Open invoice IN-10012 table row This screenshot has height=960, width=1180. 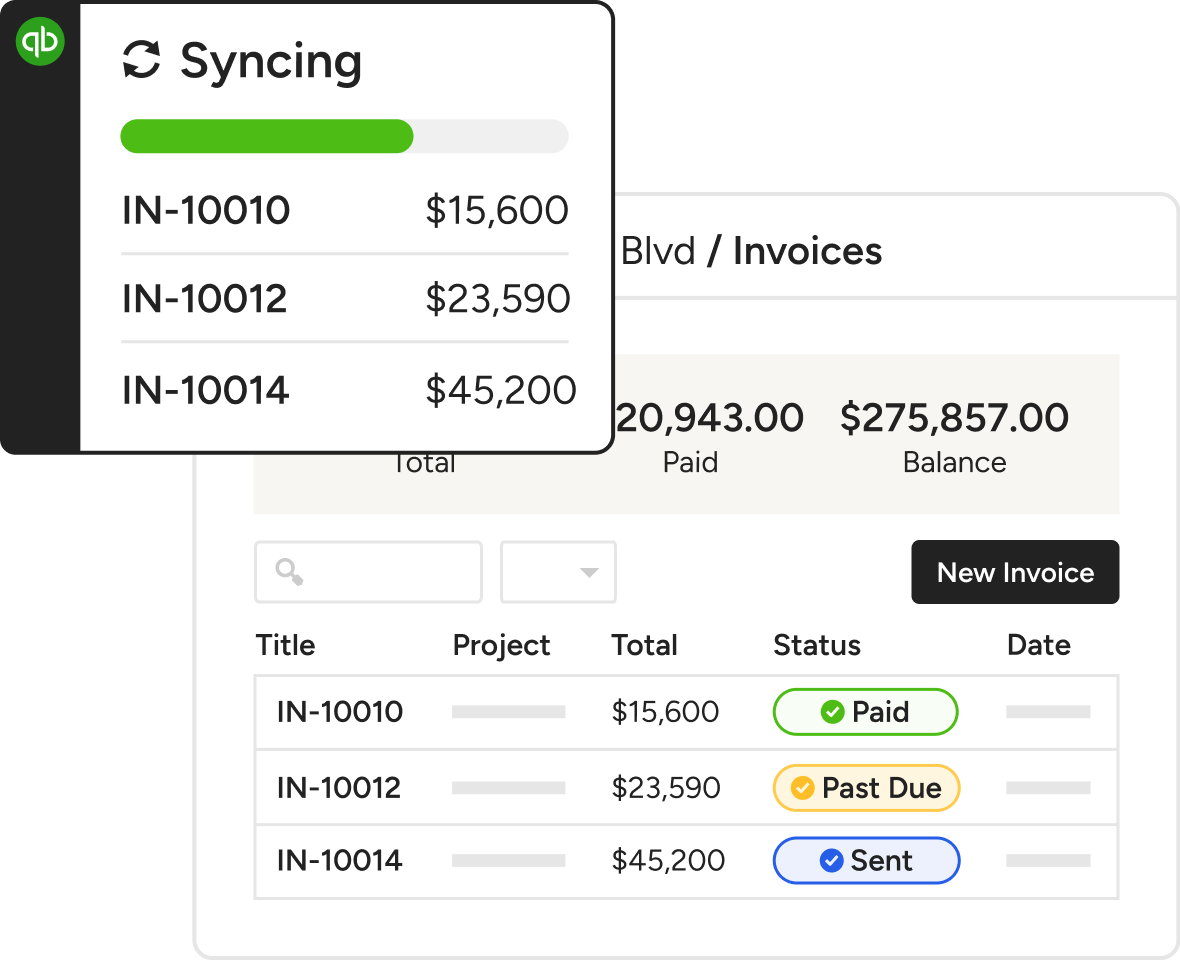pyautogui.click(x=340, y=788)
